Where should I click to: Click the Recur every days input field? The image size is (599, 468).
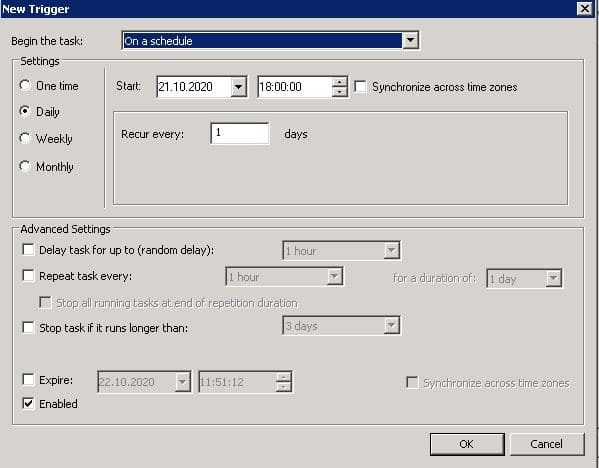tap(240, 133)
